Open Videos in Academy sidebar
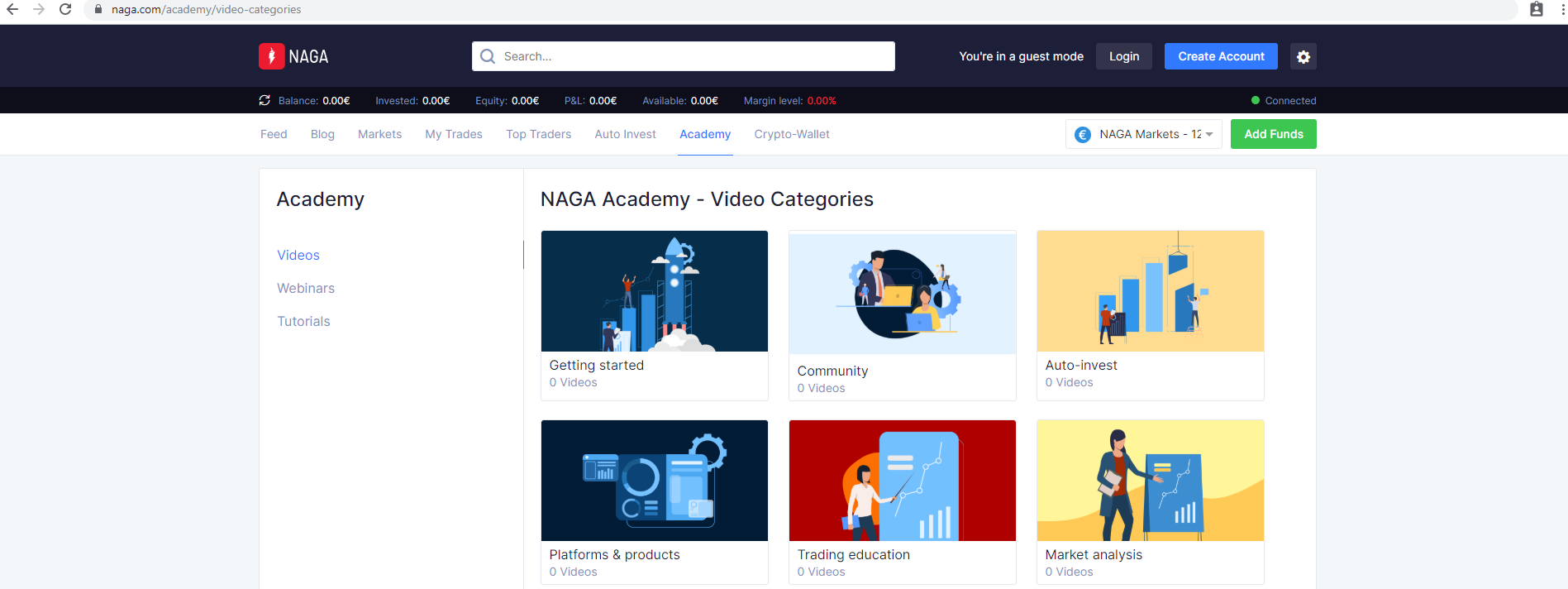The image size is (1568, 589). (x=298, y=255)
